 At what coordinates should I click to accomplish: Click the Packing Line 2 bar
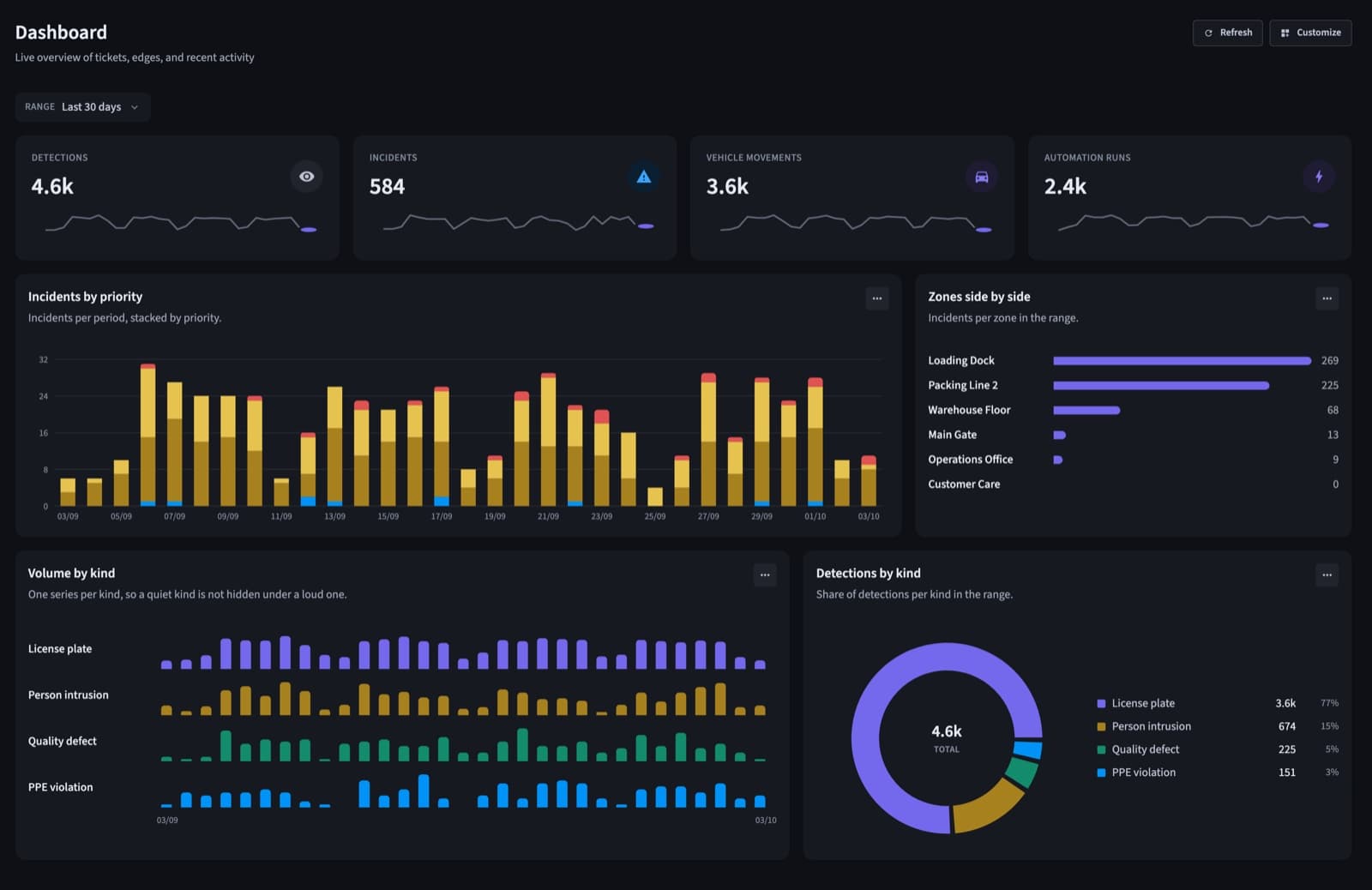point(1161,386)
